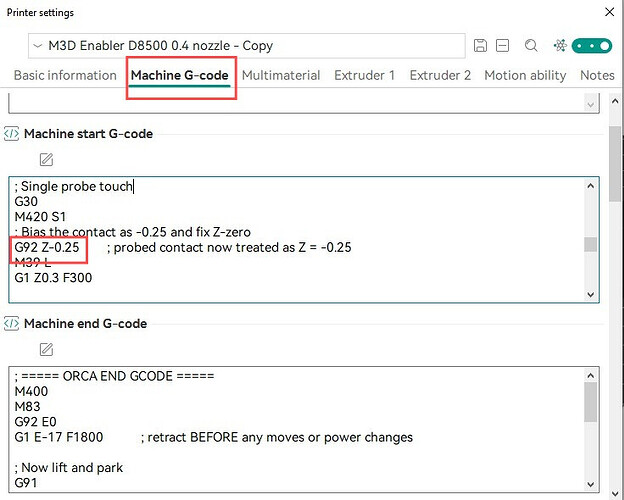The image size is (624, 500).
Task: Click the 'G92 E0' line
Action: coord(35,422)
